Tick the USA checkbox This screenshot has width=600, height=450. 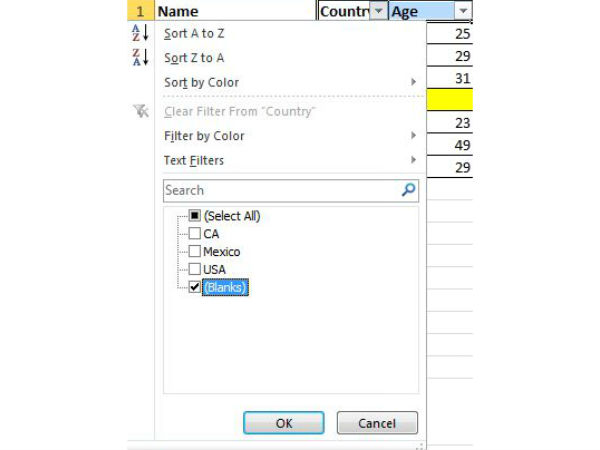(x=195, y=269)
